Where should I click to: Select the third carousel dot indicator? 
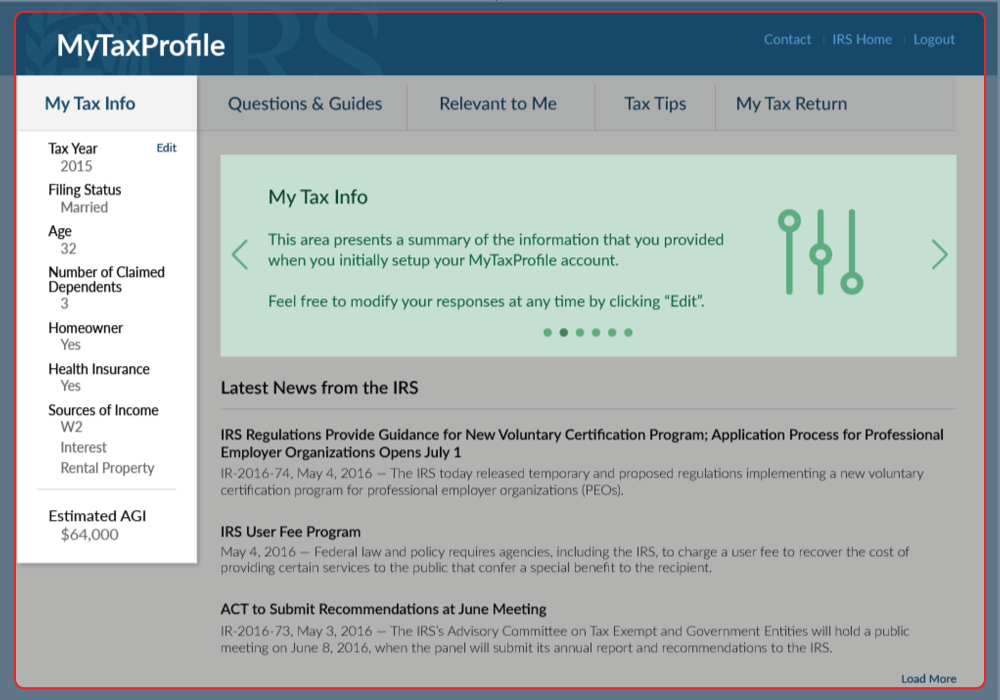580,333
